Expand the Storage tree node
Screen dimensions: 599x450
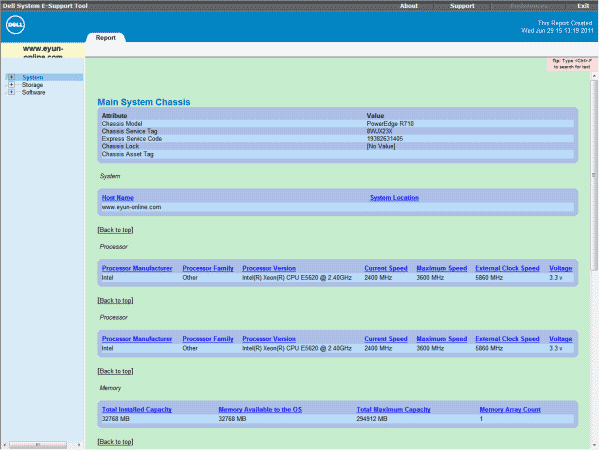(x=11, y=85)
